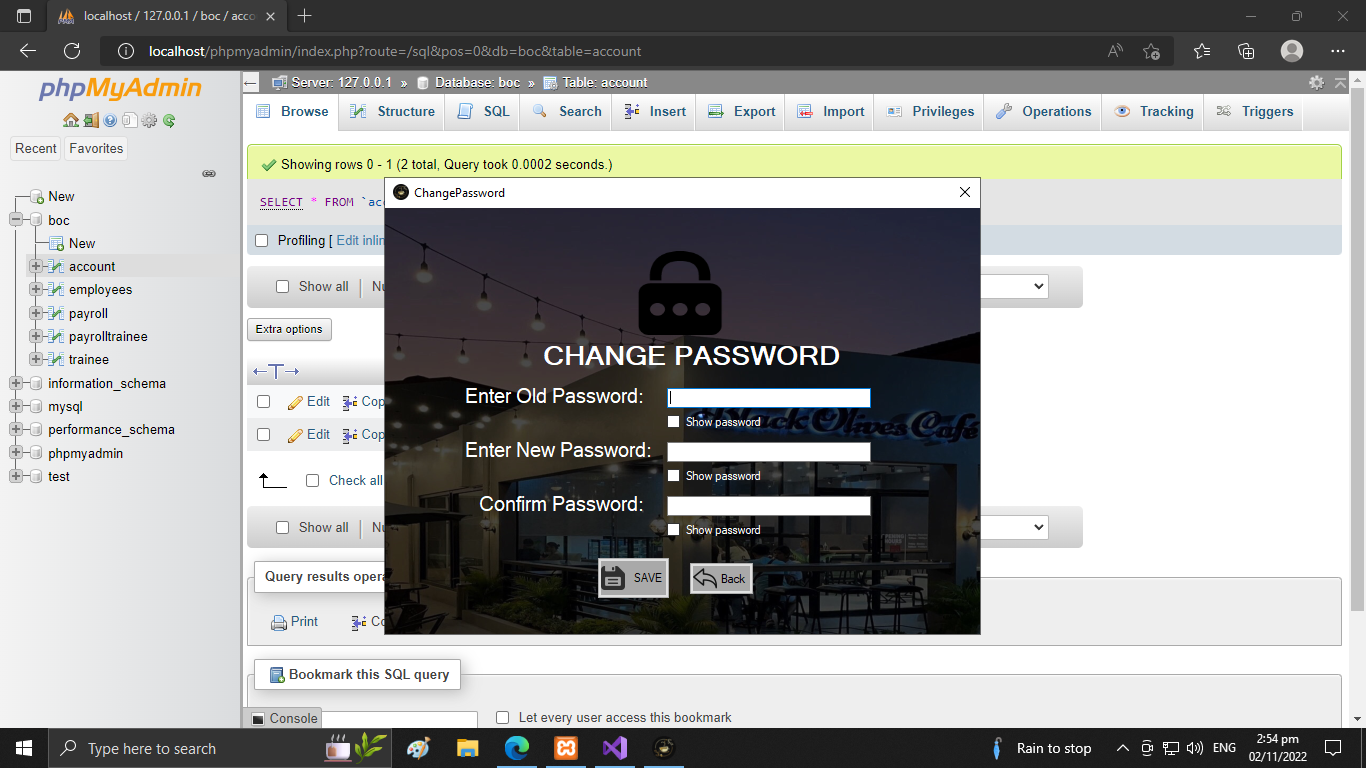Image resolution: width=1366 pixels, height=768 pixels.
Task: Click the Bookmark this SQL query icon
Action: point(276,674)
